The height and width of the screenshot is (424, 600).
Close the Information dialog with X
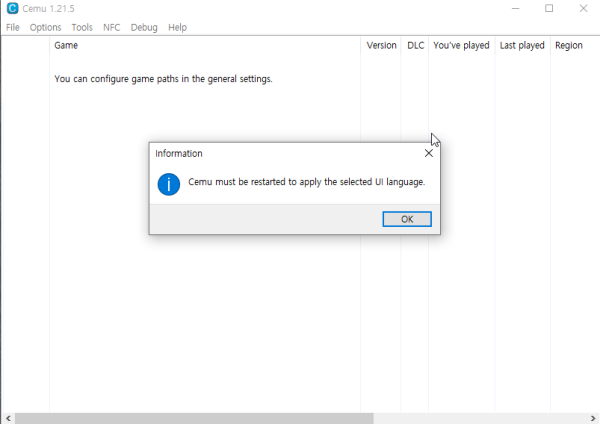pyautogui.click(x=429, y=154)
